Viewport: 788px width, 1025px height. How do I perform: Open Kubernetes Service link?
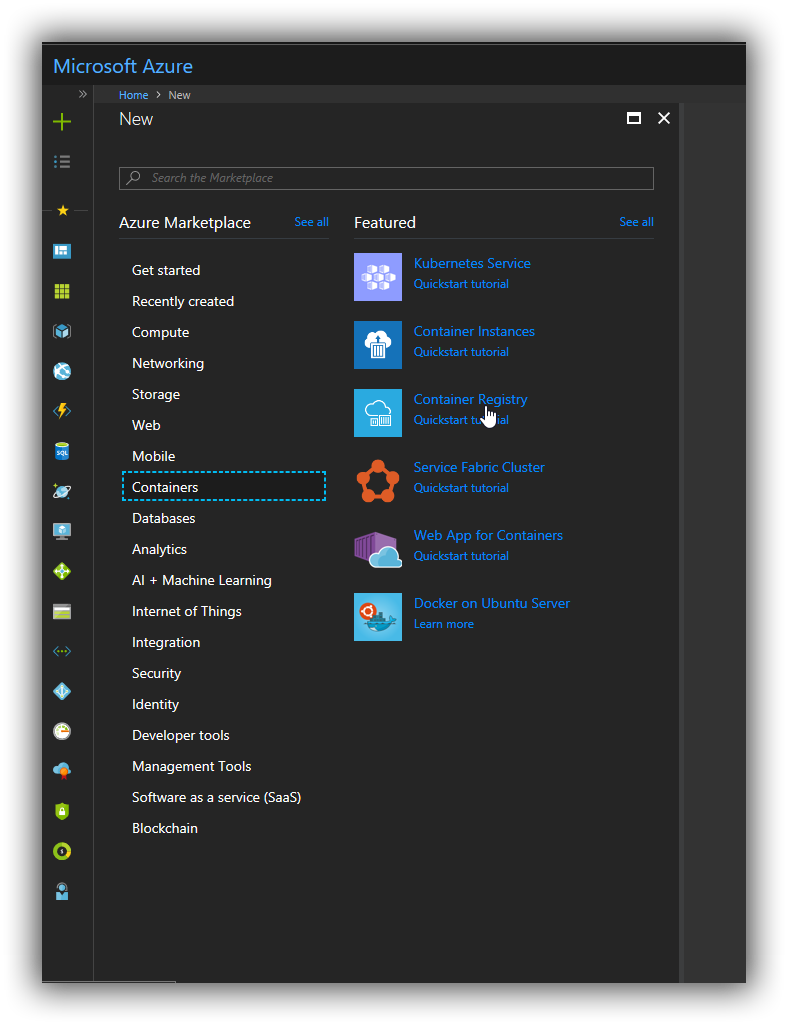point(472,263)
